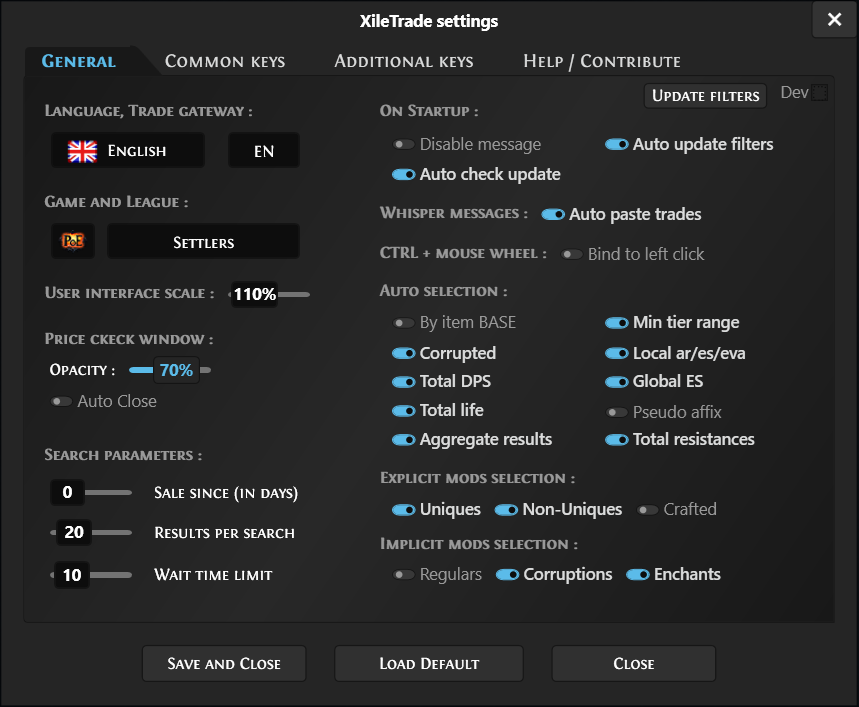Viewport: 859px width, 707px height.
Task: Toggle Non-Uniques explicit mods switch
Action: 506,510
